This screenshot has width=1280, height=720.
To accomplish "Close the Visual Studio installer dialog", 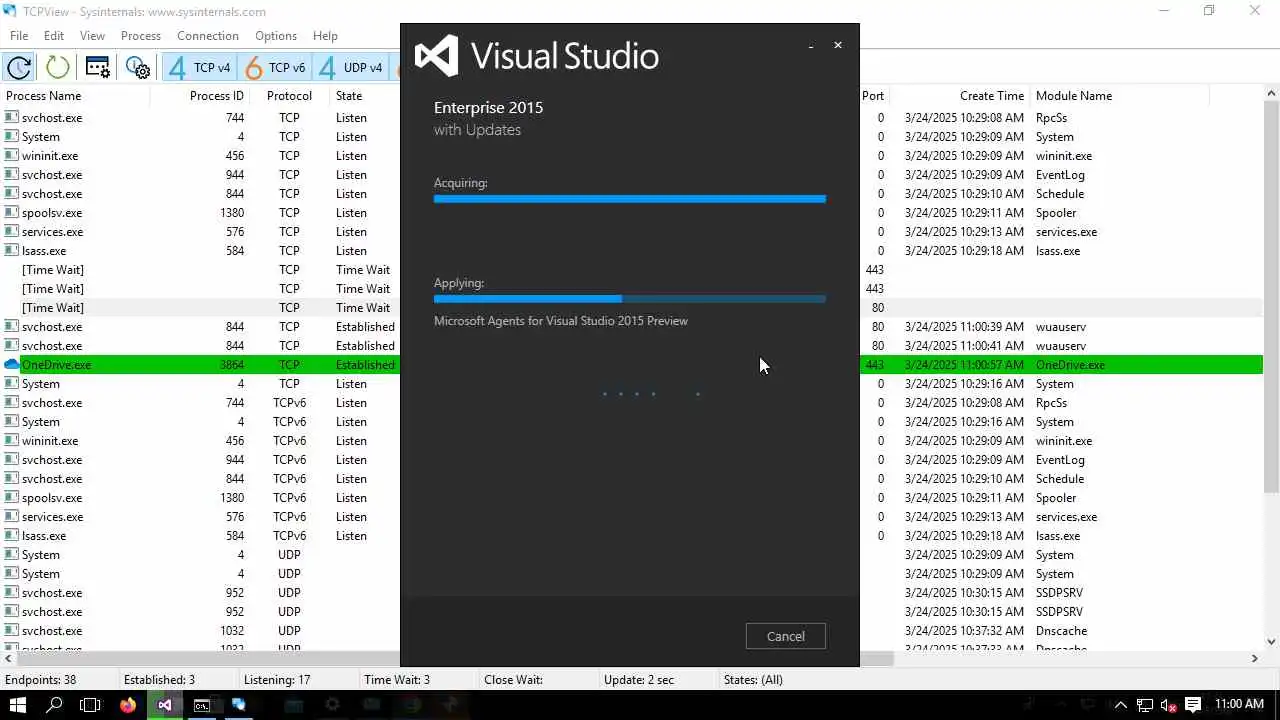I will pyautogui.click(x=838, y=45).
